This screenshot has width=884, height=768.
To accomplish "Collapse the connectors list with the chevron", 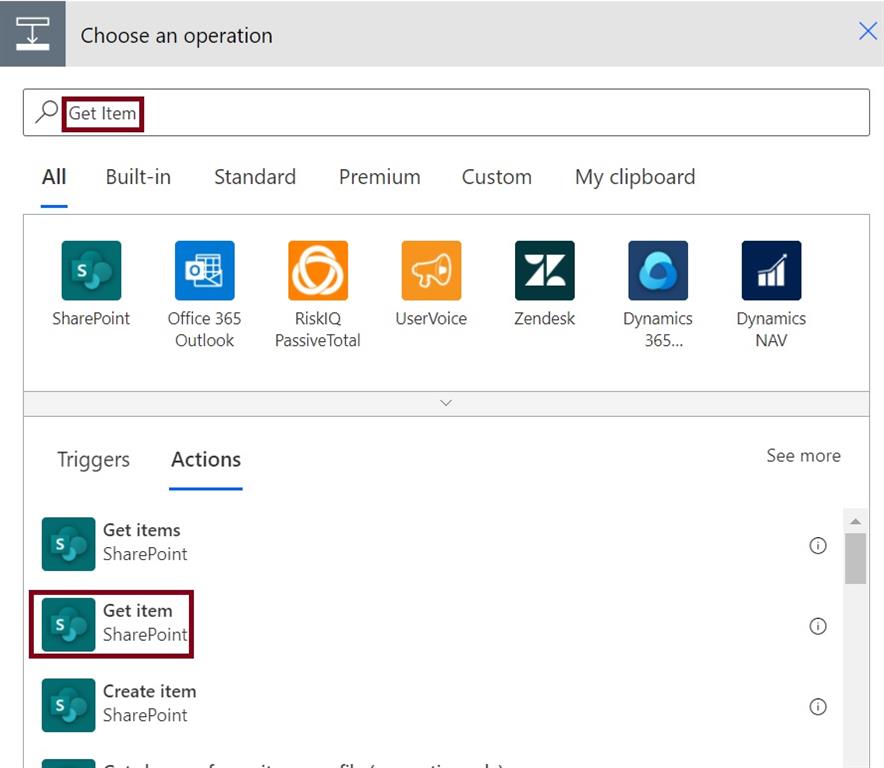I will coord(446,403).
